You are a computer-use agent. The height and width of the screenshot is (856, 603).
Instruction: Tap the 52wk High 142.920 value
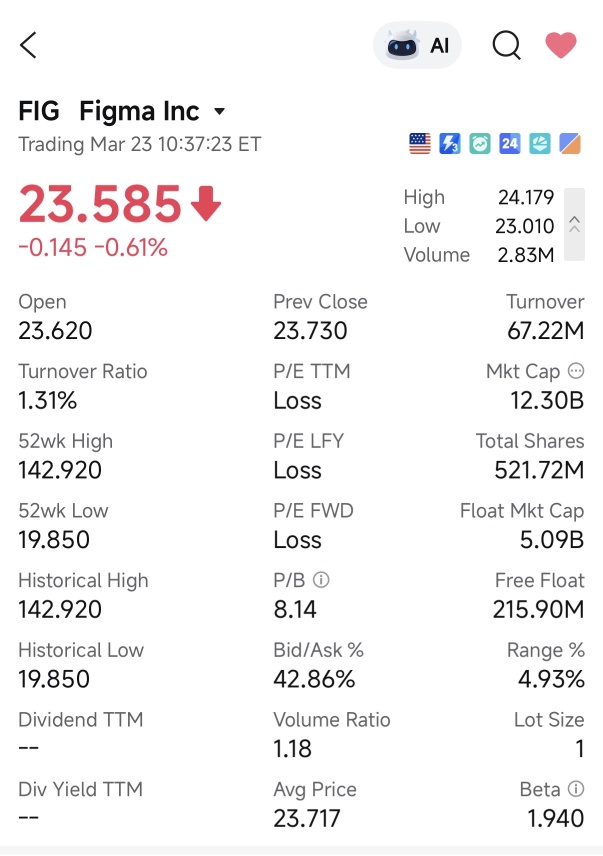click(x=60, y=470)
